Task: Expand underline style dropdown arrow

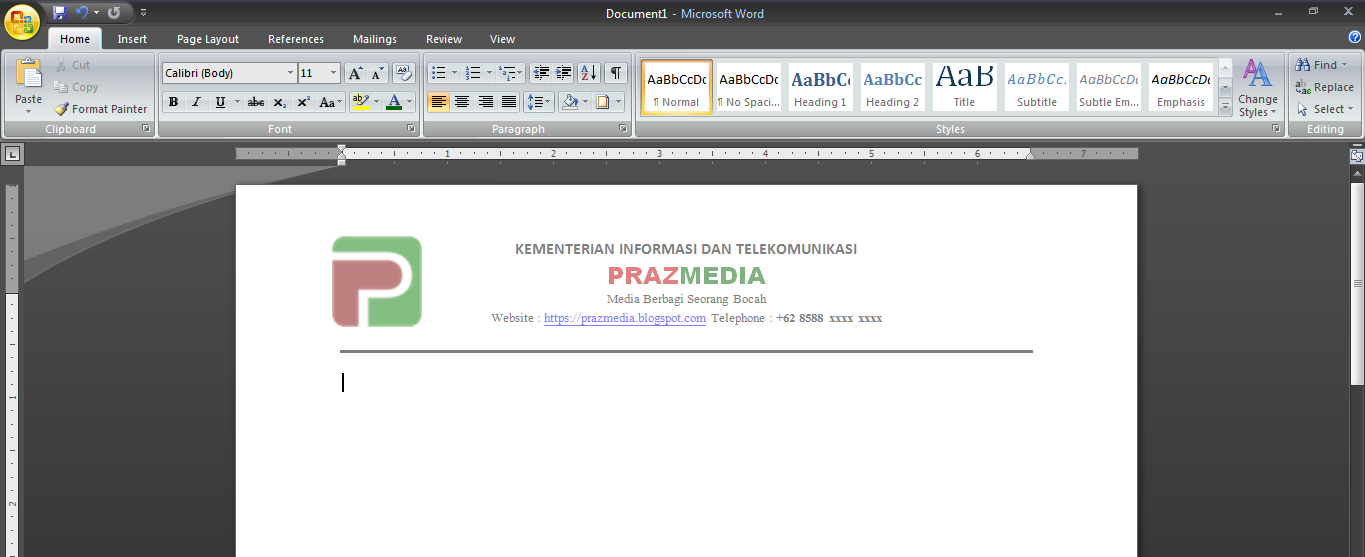Action: (237, 102)
